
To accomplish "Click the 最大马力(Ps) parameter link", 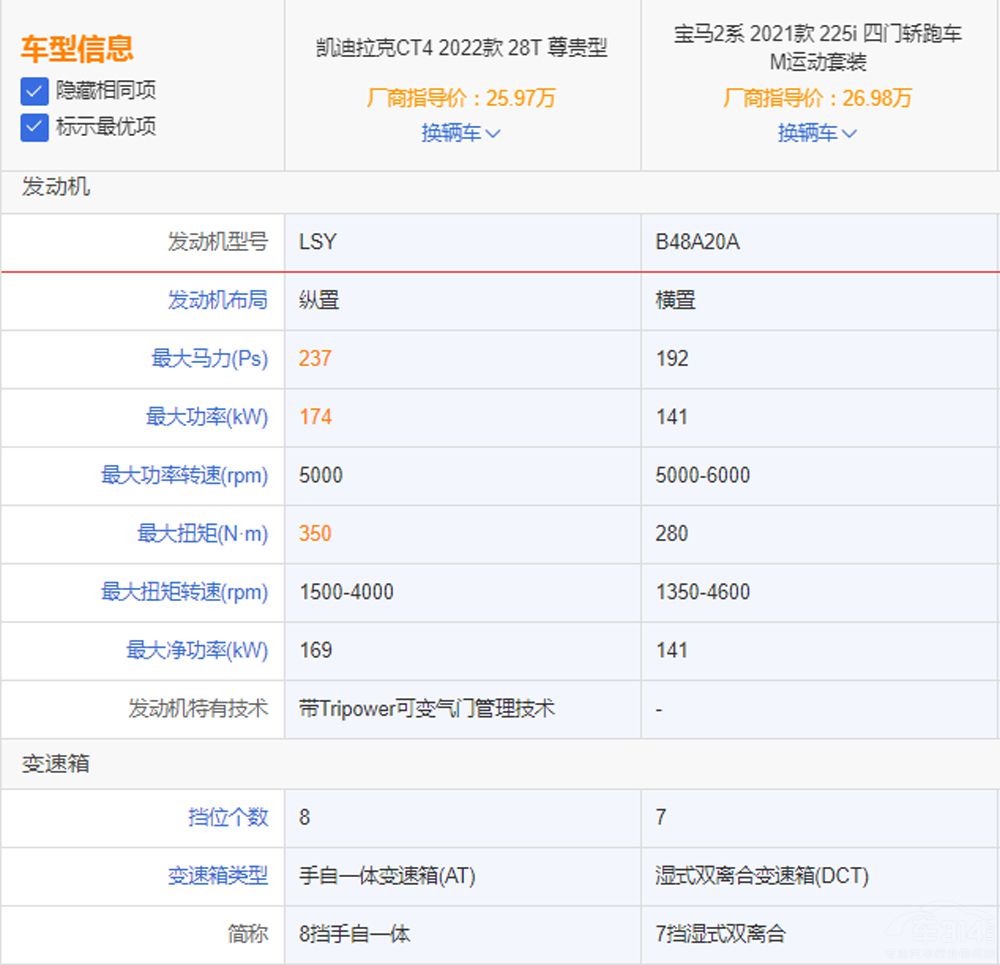I will pos(209,359).
